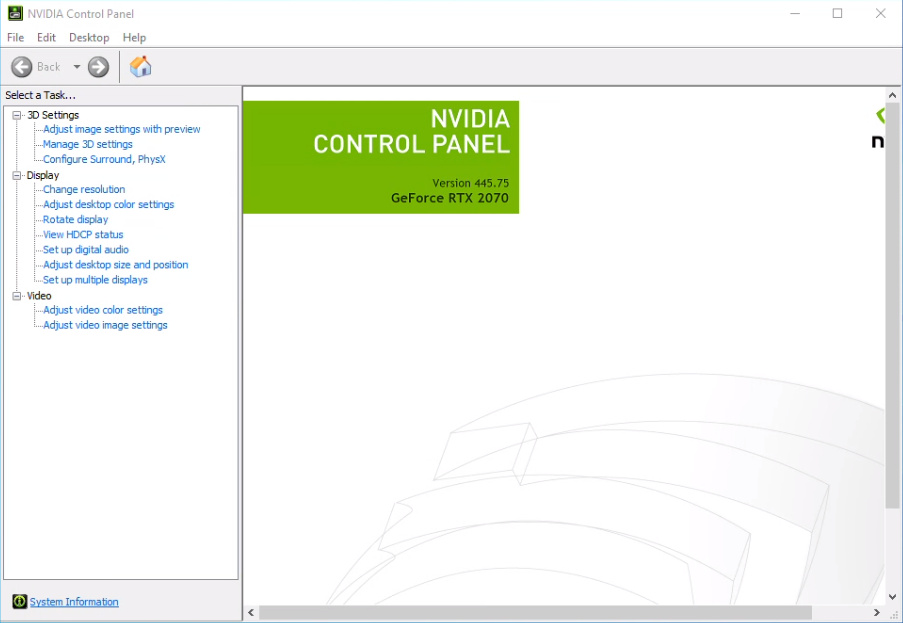Screen dimensions: 903x623
Task: Click the System Information icon
Action: tap(20, 602)
